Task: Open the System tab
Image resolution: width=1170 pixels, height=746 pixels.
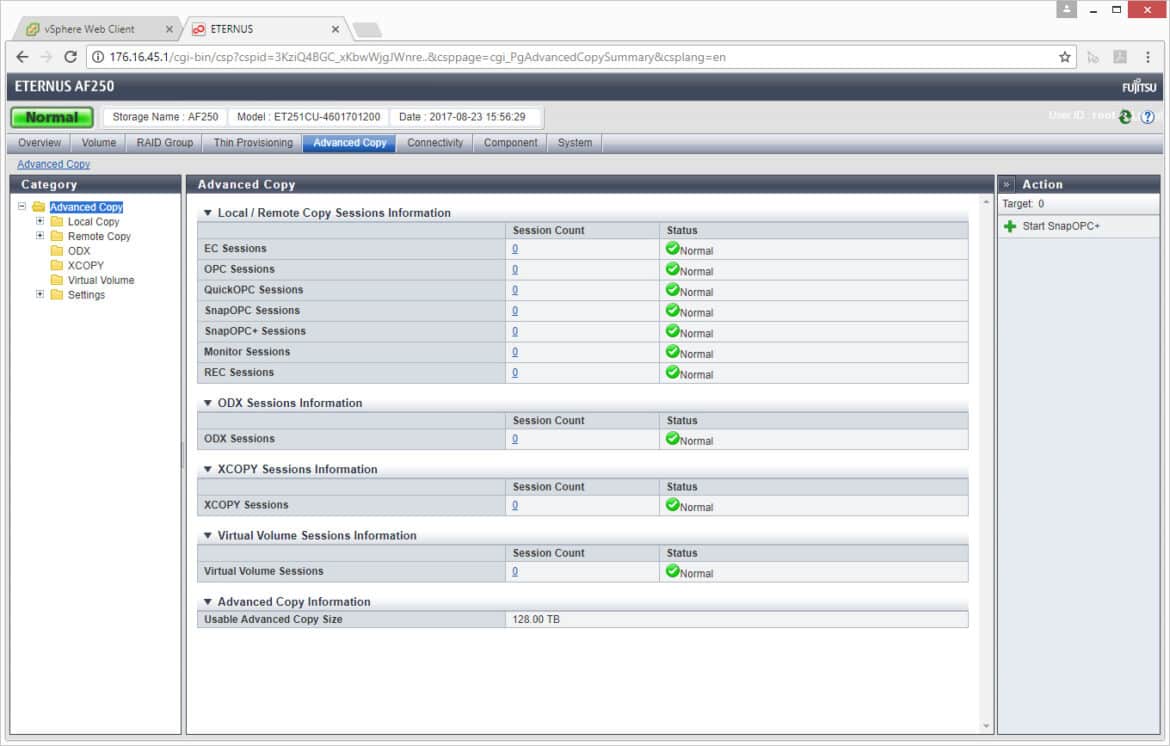Action: [x=575, y=142]
